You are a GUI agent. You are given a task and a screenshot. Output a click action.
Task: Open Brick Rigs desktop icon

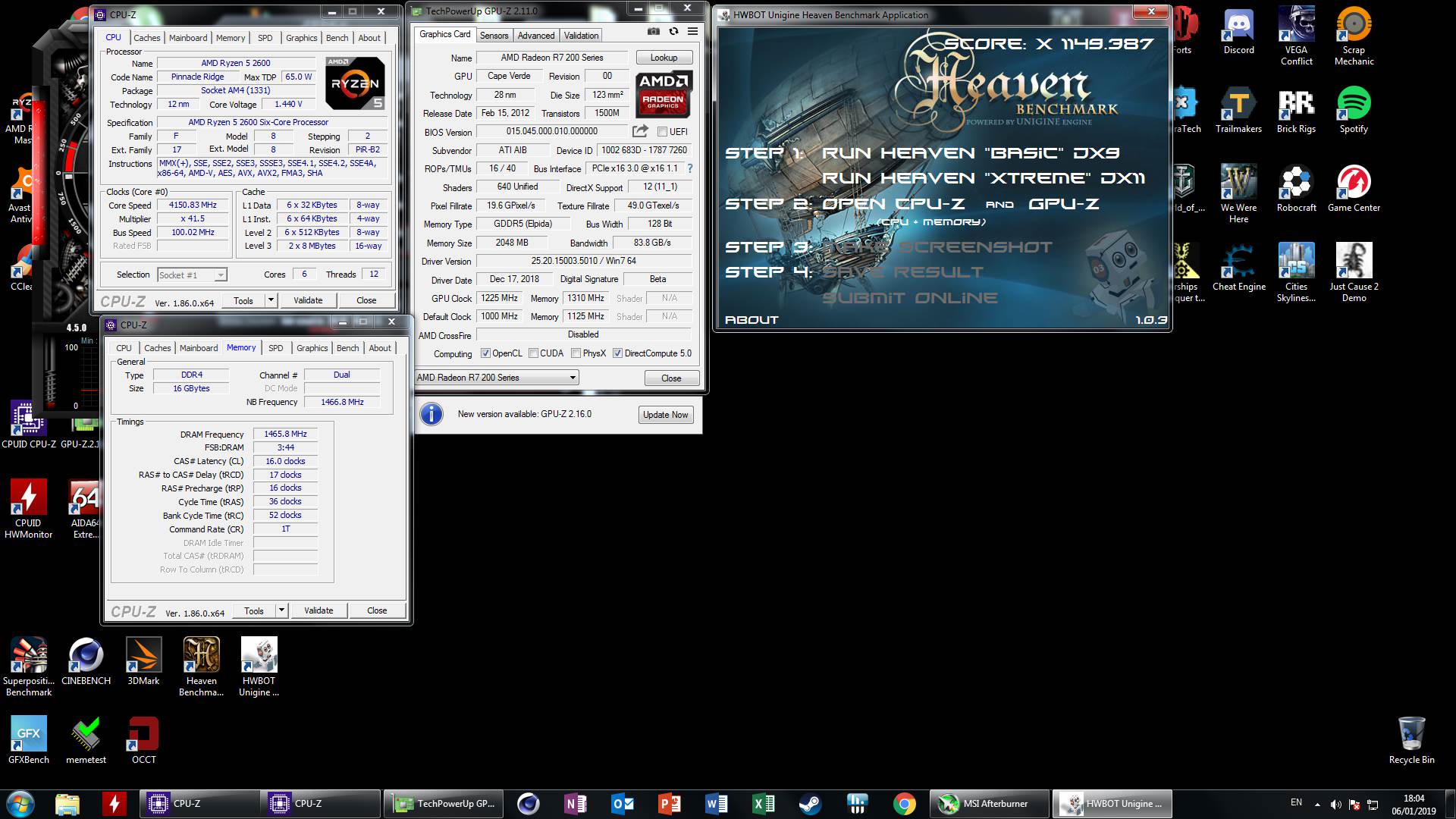point(1296,111)
